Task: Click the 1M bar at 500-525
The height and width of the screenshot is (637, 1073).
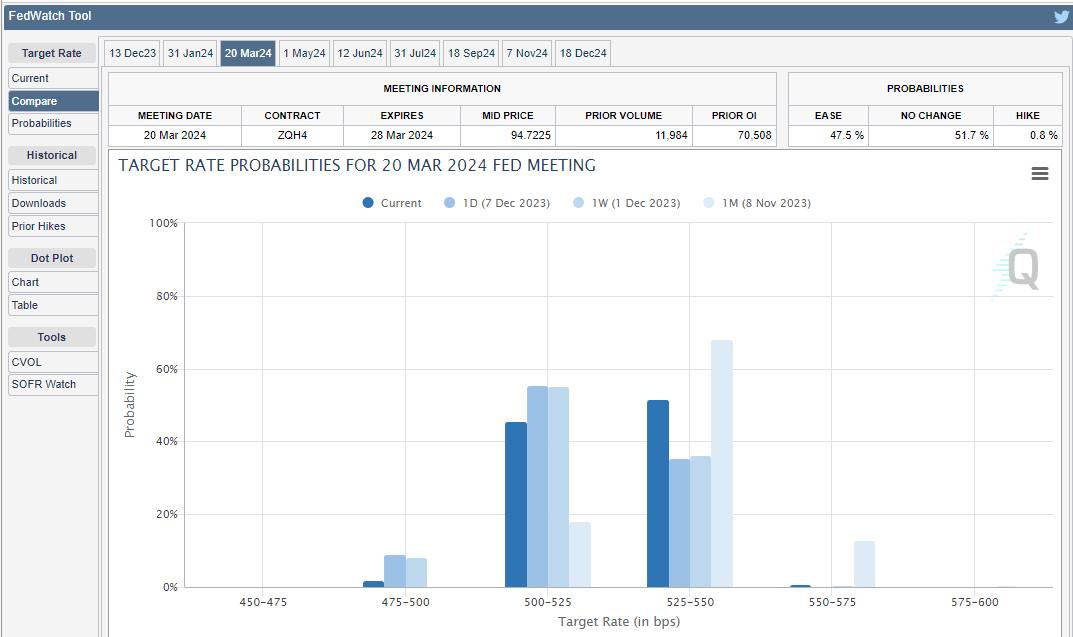Action: pos(580,555)
